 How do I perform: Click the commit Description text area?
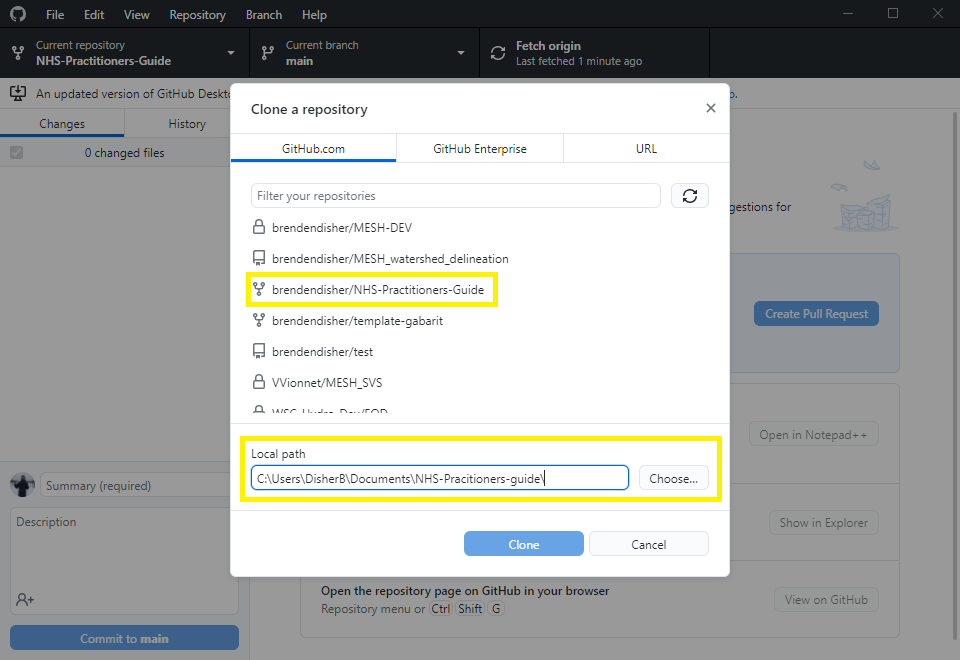coord(124,548)
